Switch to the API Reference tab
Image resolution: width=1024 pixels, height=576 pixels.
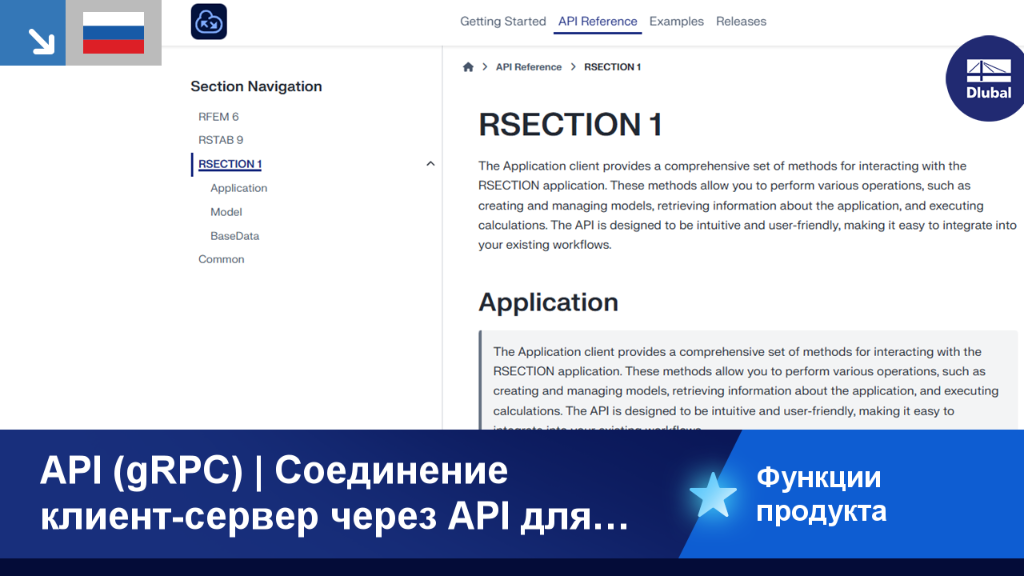(598, 22)
